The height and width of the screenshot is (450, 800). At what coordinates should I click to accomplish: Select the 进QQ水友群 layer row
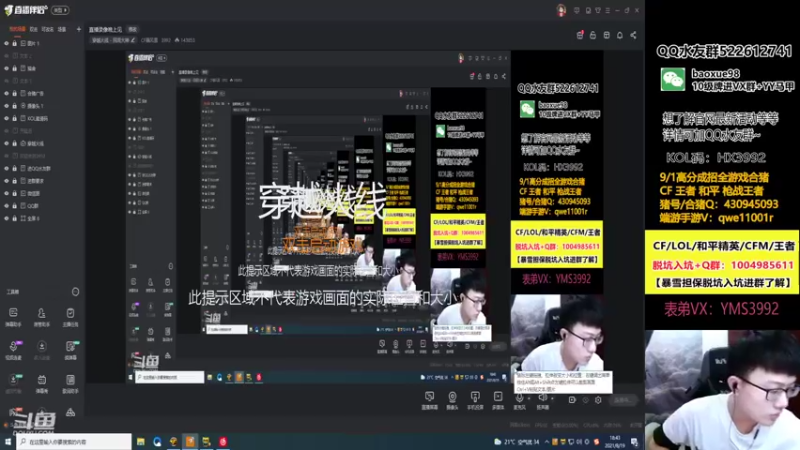coord(42,168)
